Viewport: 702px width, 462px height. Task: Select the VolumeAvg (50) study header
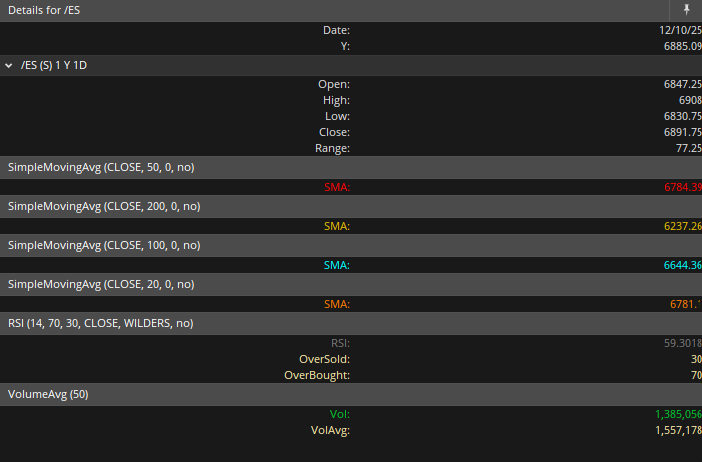click(x=49, y=394)
